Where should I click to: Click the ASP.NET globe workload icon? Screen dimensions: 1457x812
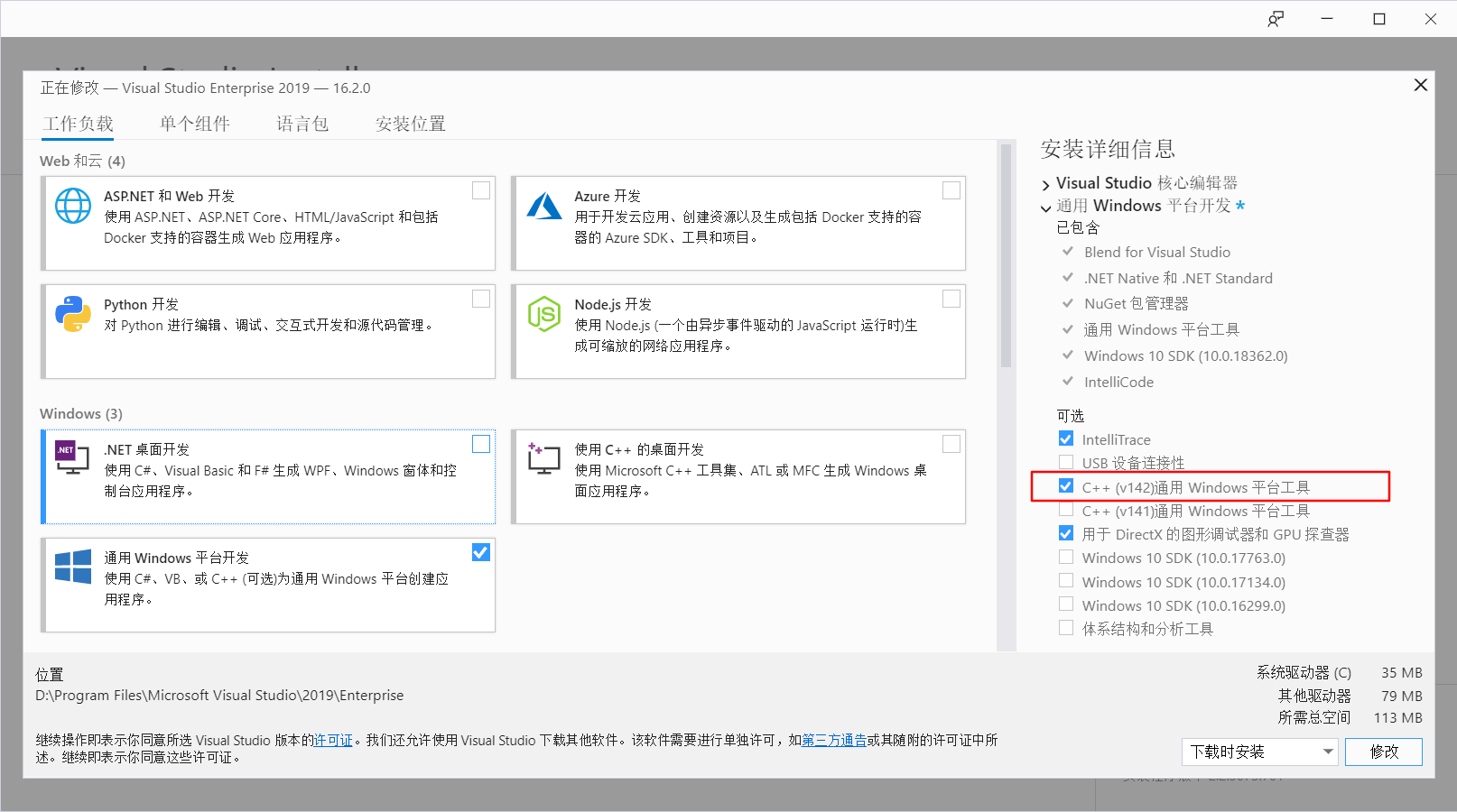73,206
